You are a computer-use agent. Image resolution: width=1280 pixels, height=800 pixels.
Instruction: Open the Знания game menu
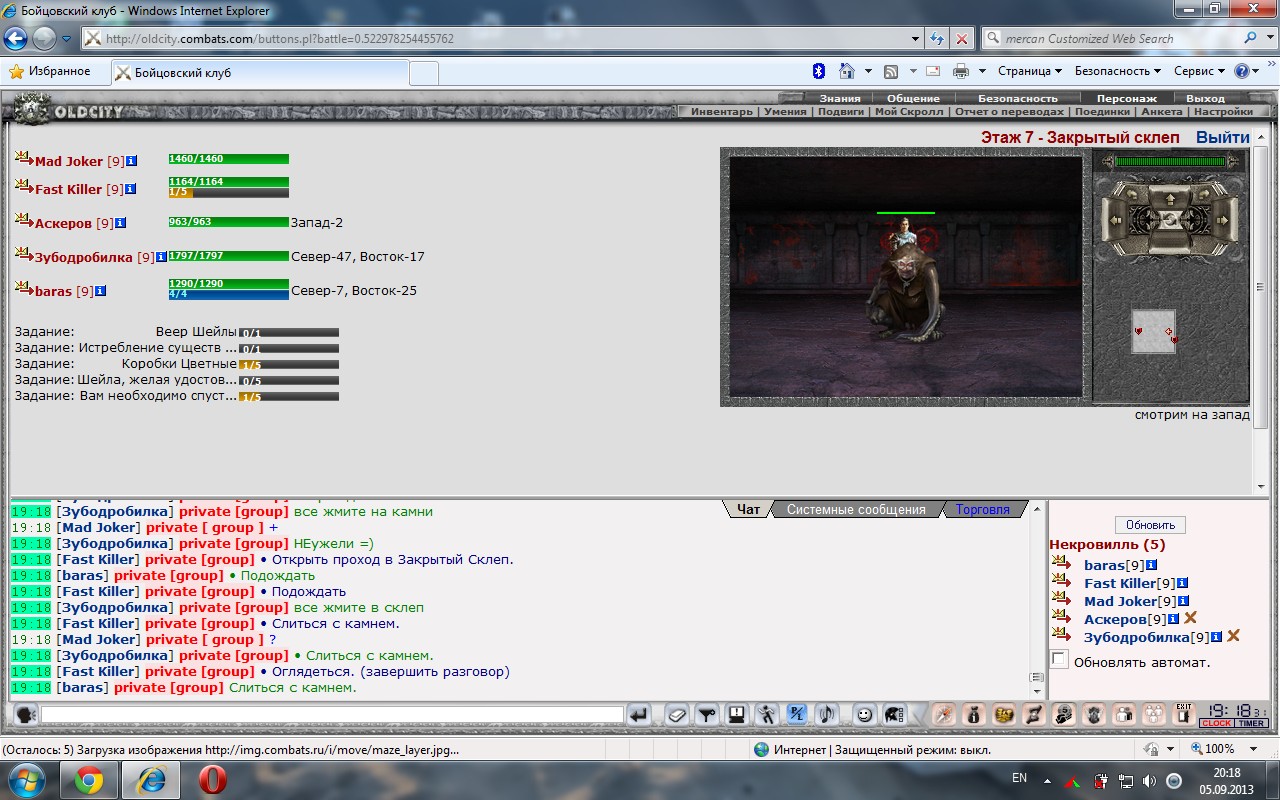click(839, 98)
